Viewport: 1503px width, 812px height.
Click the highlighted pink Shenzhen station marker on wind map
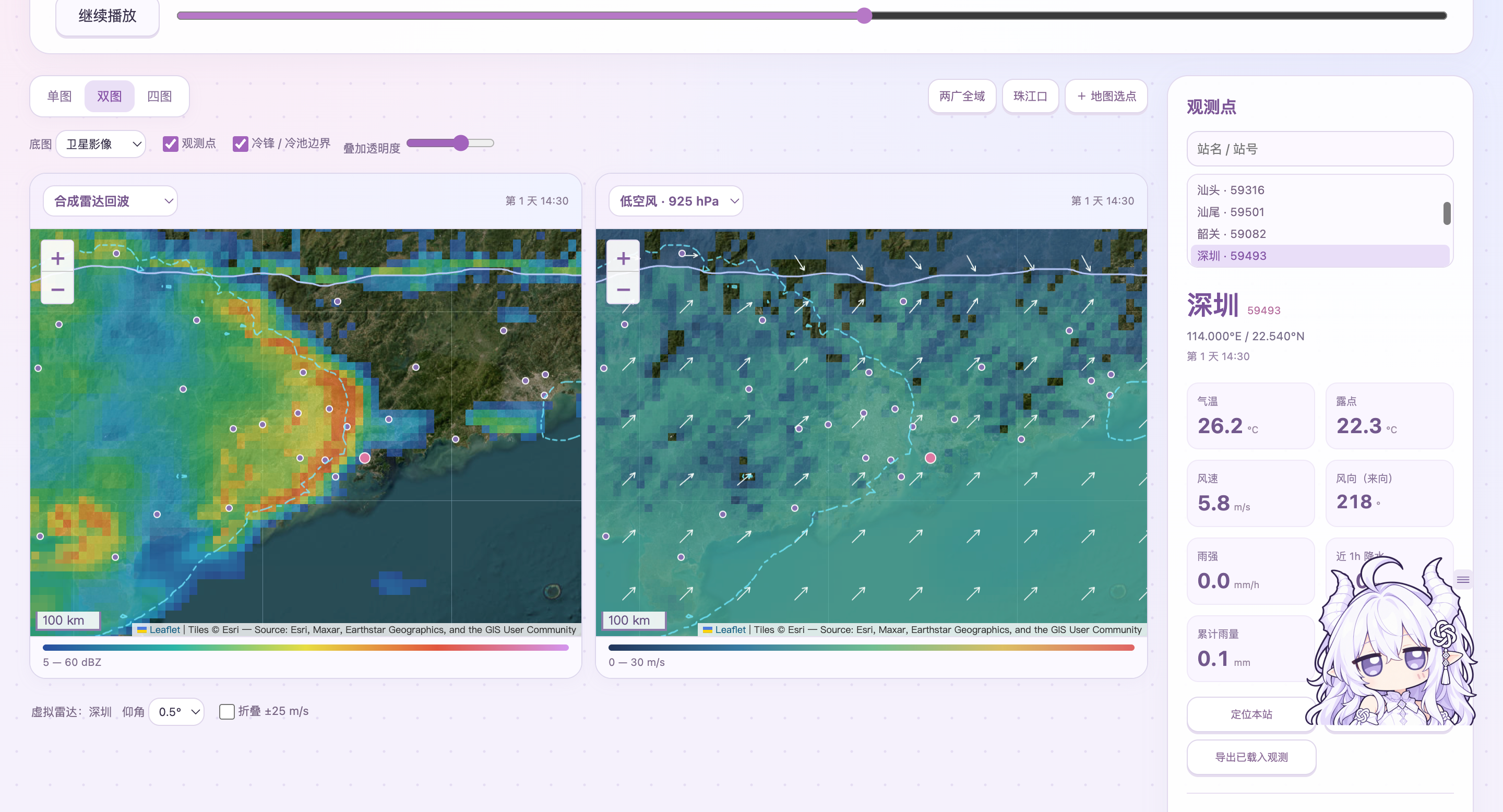tap(931, 458)
